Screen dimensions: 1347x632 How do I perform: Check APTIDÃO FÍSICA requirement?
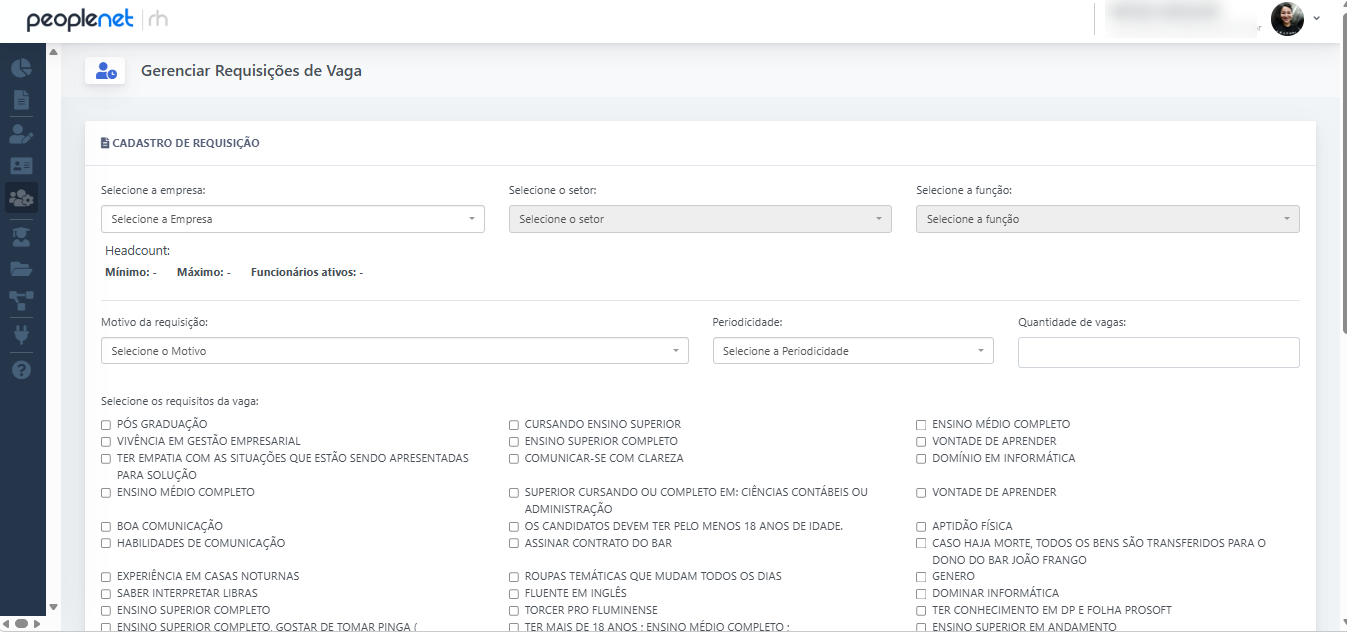(921, 527)
